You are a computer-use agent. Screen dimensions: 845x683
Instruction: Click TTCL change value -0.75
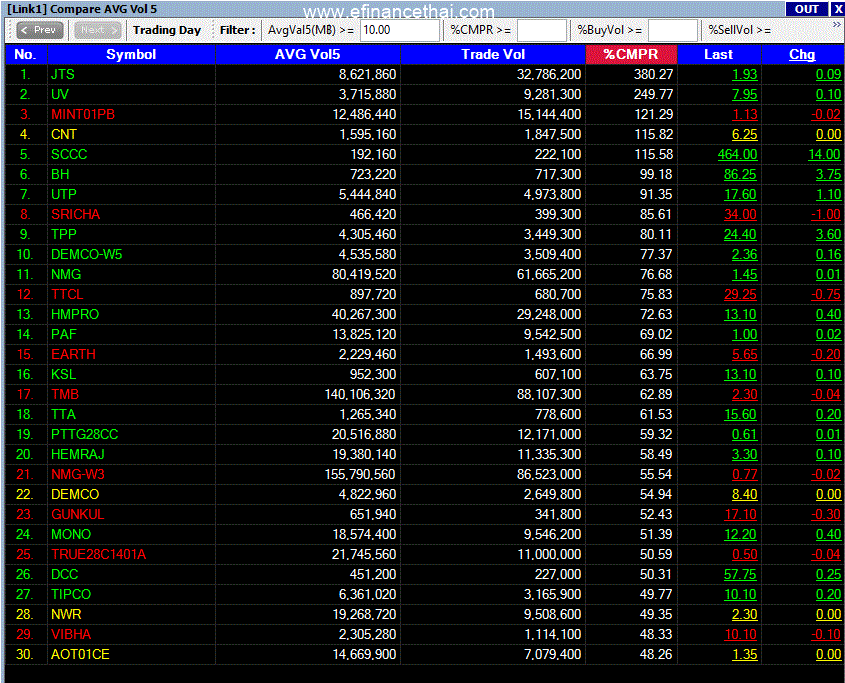point(826,294)
